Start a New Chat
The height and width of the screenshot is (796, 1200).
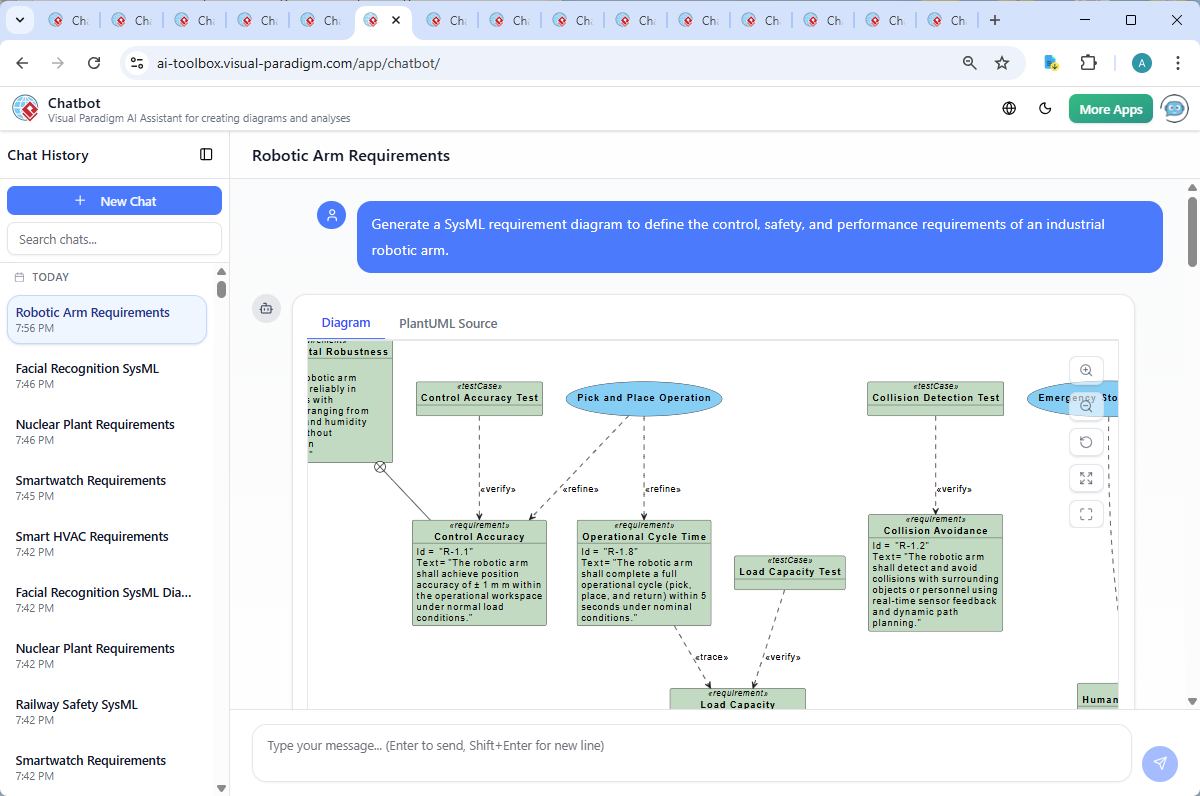114,200
